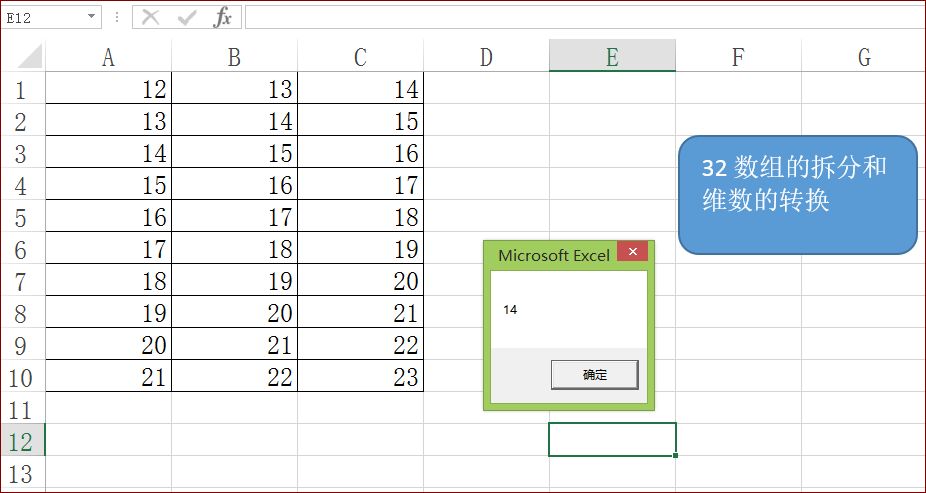Click cell B2 containing 14
This screenshot has width=926, height=493.
pos(234,120)
